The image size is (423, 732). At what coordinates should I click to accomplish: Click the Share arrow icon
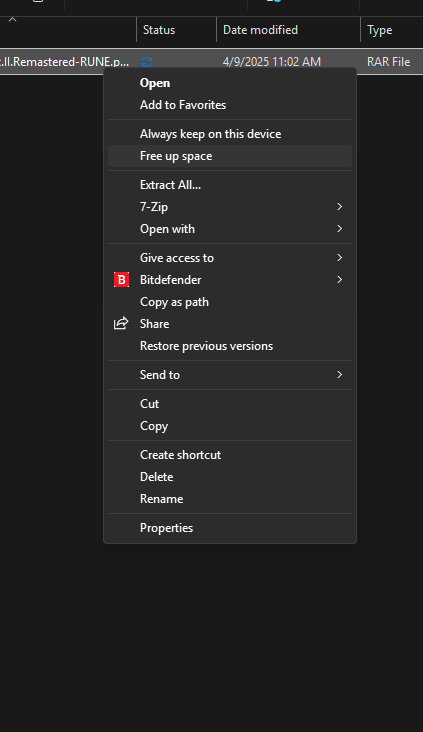(121, 323)
